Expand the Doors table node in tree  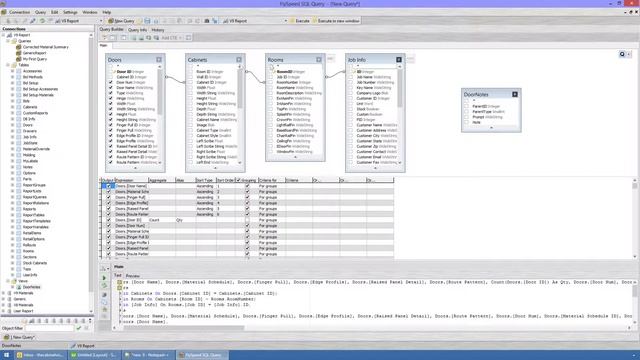click(x=13, y=125)
